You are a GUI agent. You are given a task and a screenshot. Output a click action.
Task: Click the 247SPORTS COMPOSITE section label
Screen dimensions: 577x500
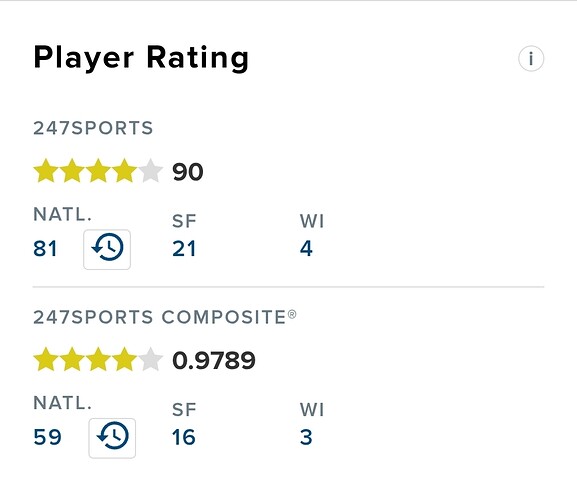coord(165,317)
